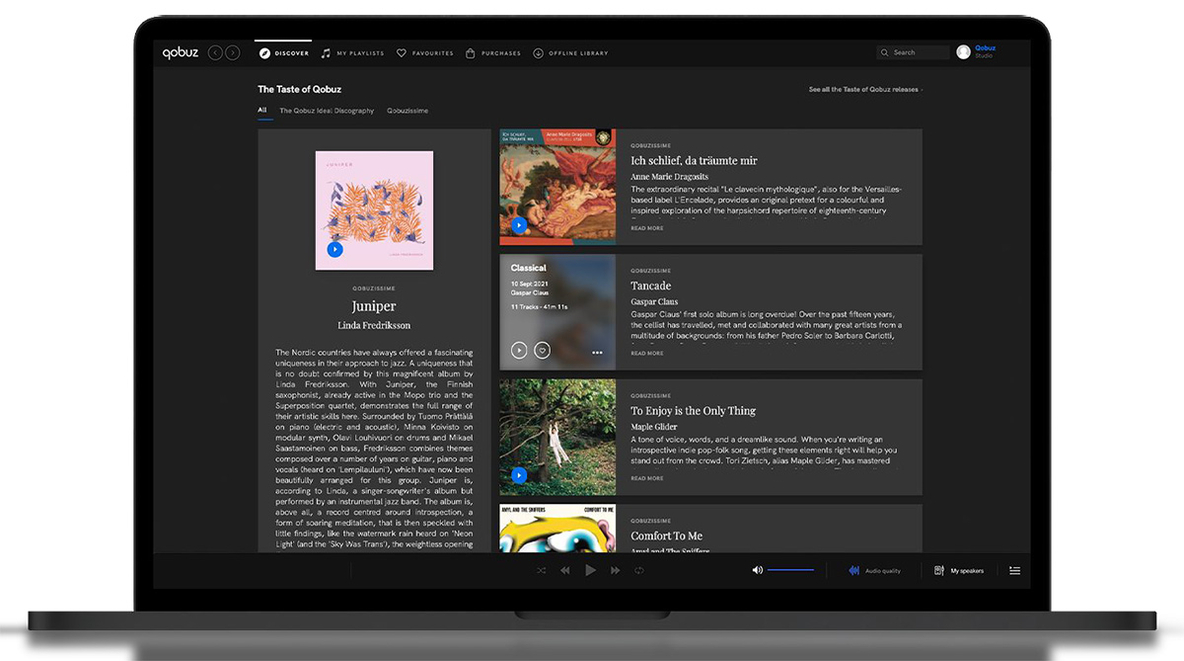This screenshot has height=661, width=1184.
Task: Open artist Linda Fredriksson
Action: pos(374,326)
